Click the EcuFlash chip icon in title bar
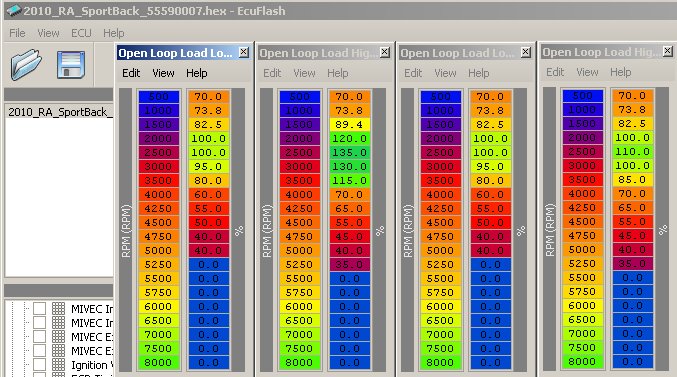 click(14, 10)
